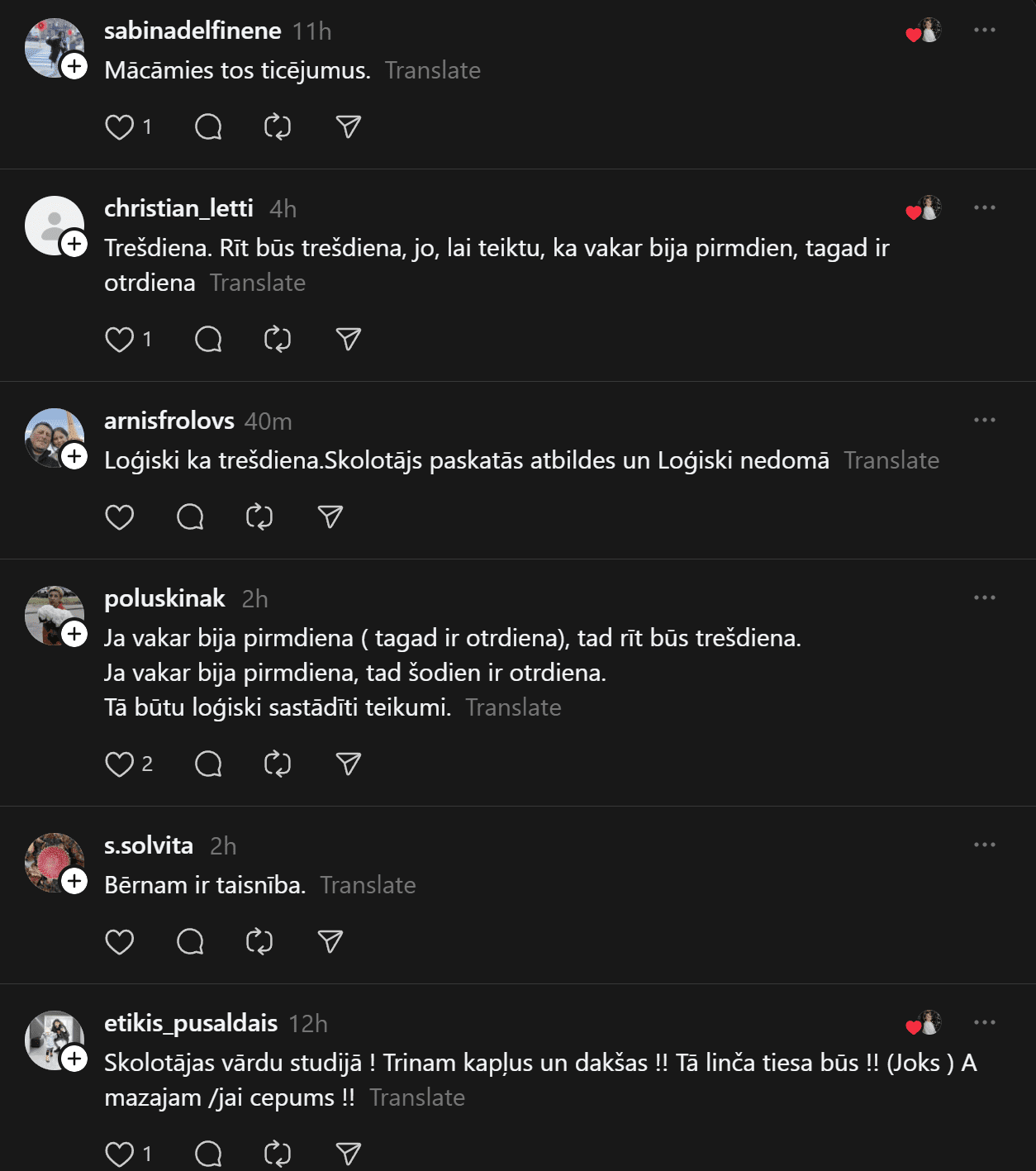Like sabinadelfinene's comment
The height and width of the screenshot is (1171, 1036).
point(120,127)
